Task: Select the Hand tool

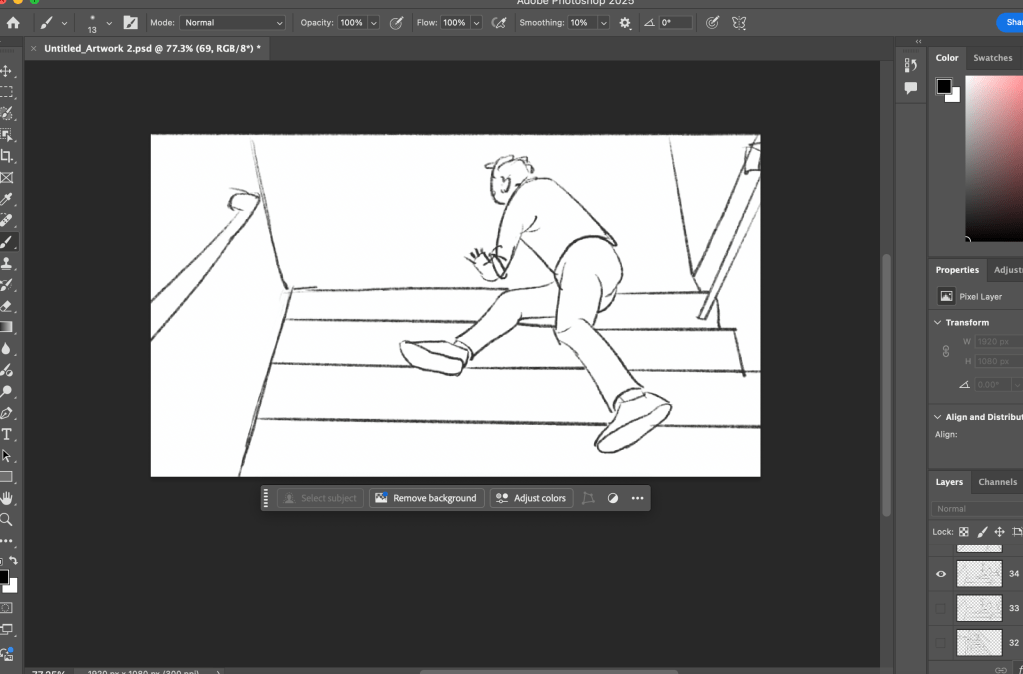Action: click(x=7, y=498)
